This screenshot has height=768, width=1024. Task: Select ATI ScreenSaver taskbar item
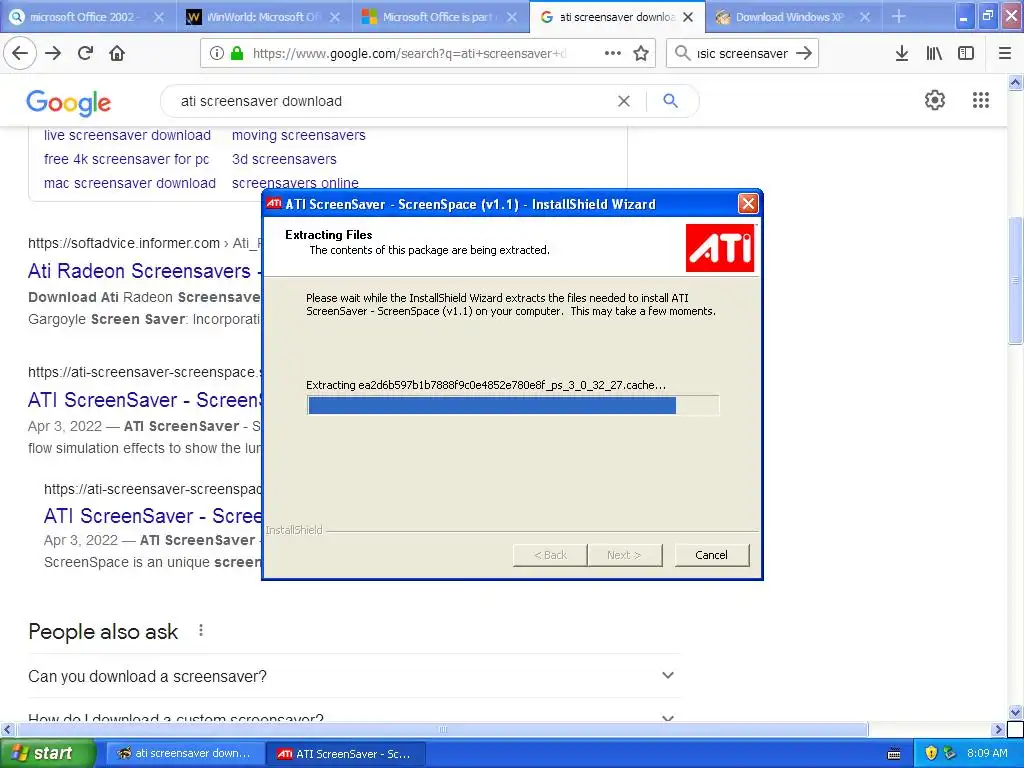(x=345, y=754)
